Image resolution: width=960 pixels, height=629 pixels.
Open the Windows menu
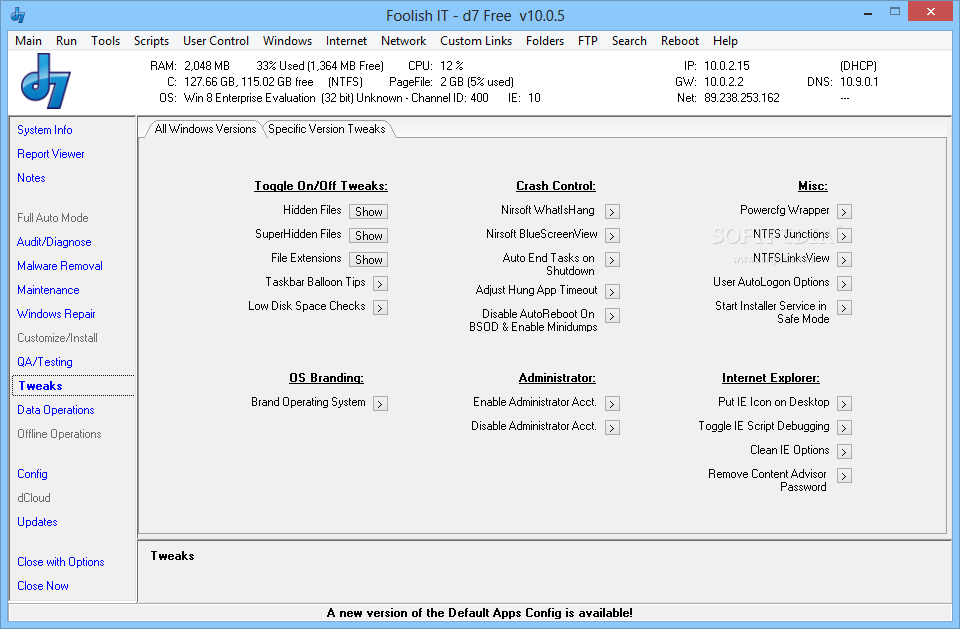287,40
